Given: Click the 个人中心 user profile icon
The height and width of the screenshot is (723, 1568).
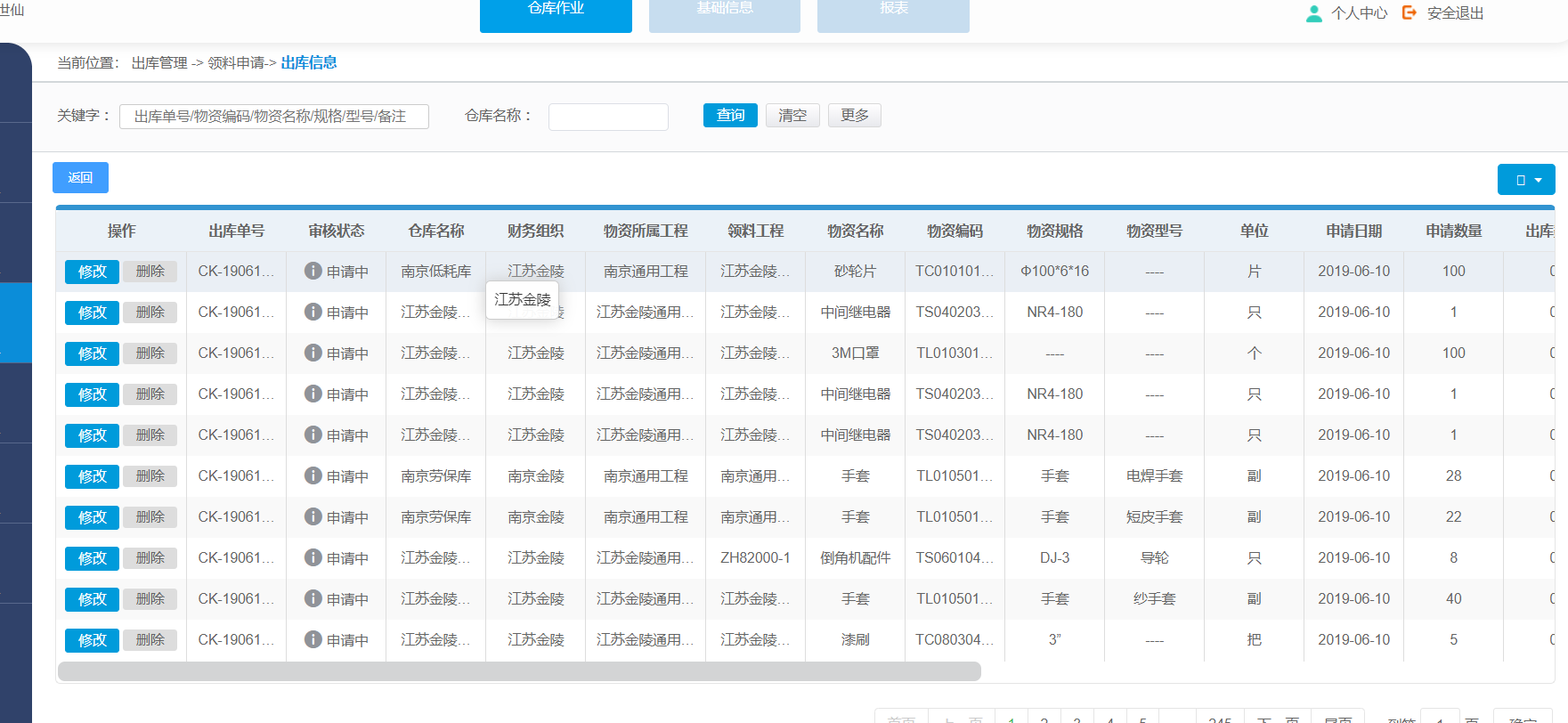Looking at the screenshot, I should pos(1313,13).
